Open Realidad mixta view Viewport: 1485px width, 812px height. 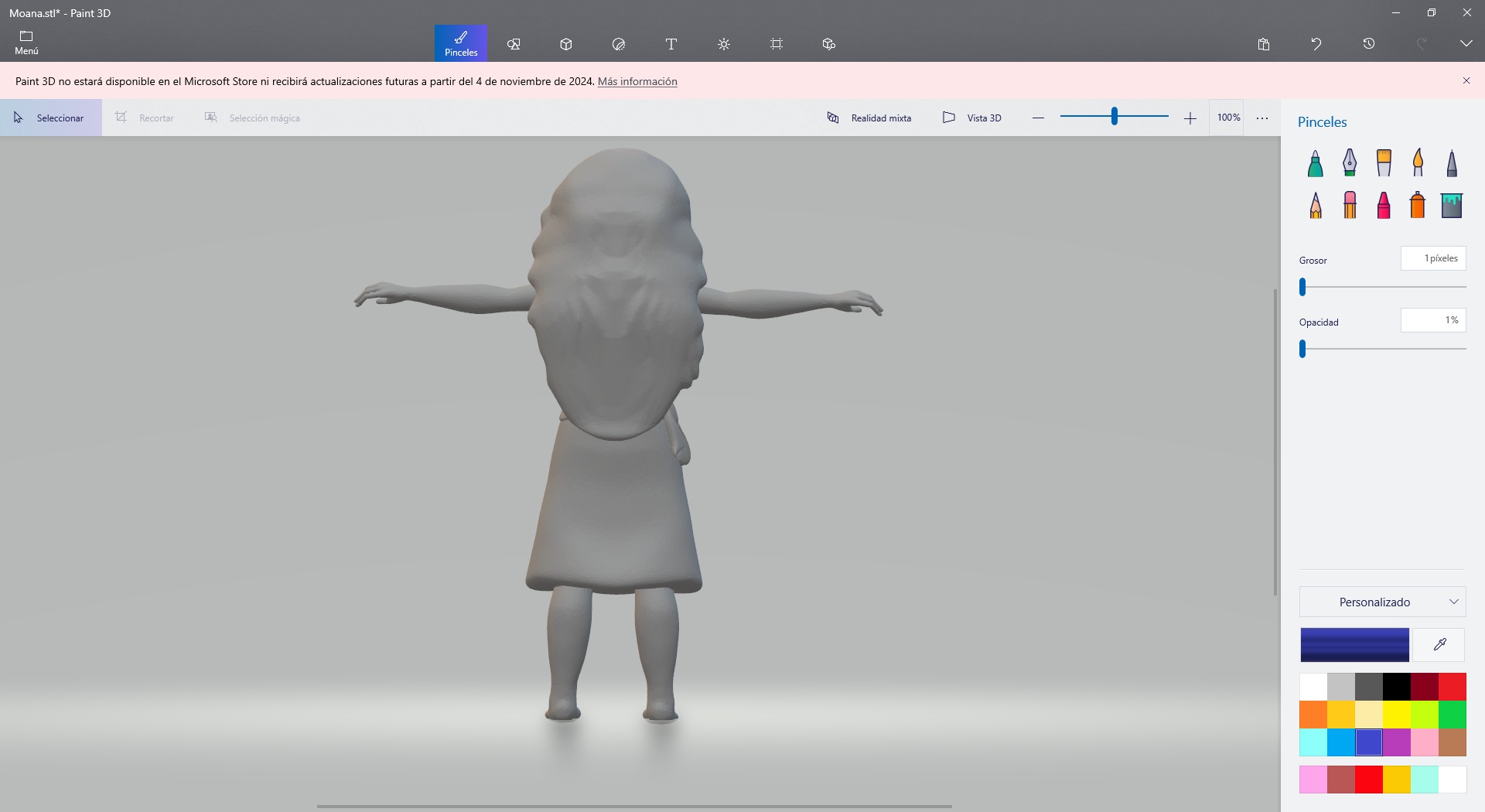pyautogui.click(x=869, y=118)
